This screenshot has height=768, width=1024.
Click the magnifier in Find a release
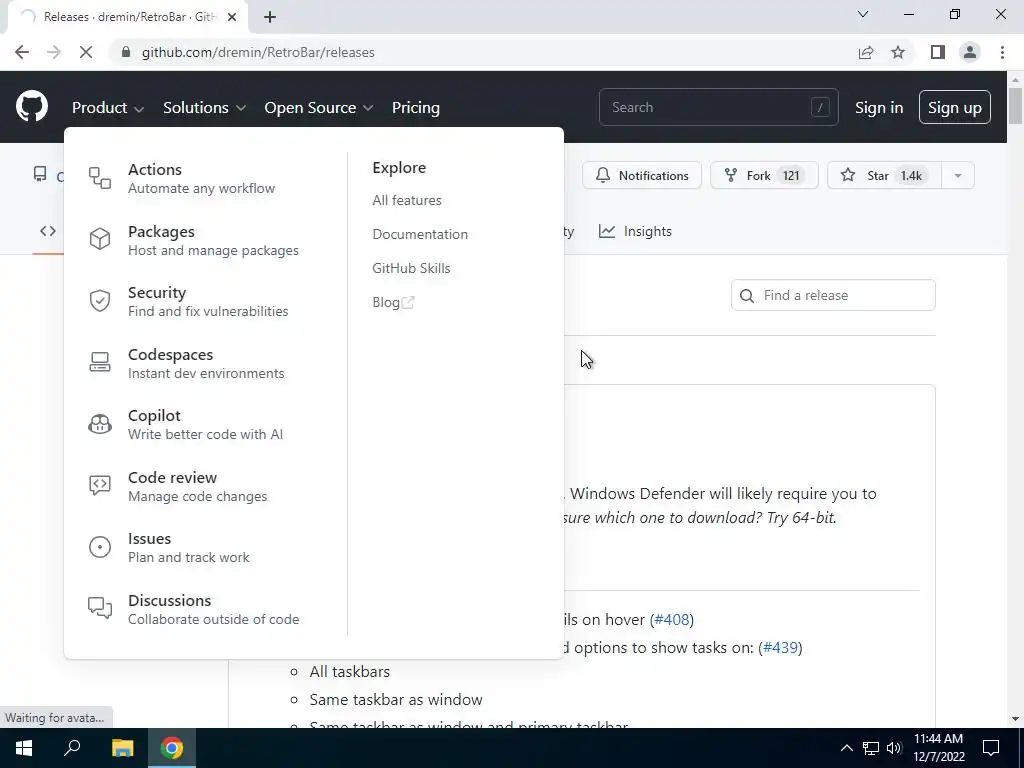(x=747, y=296)
